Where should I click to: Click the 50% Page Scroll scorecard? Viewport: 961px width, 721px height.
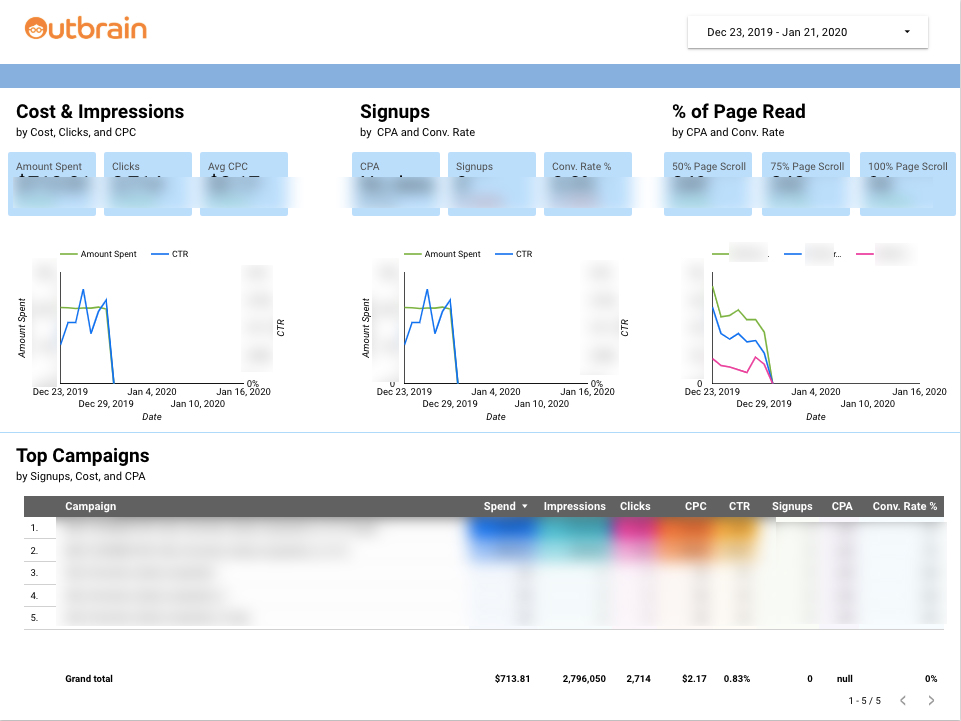(707, 184)
